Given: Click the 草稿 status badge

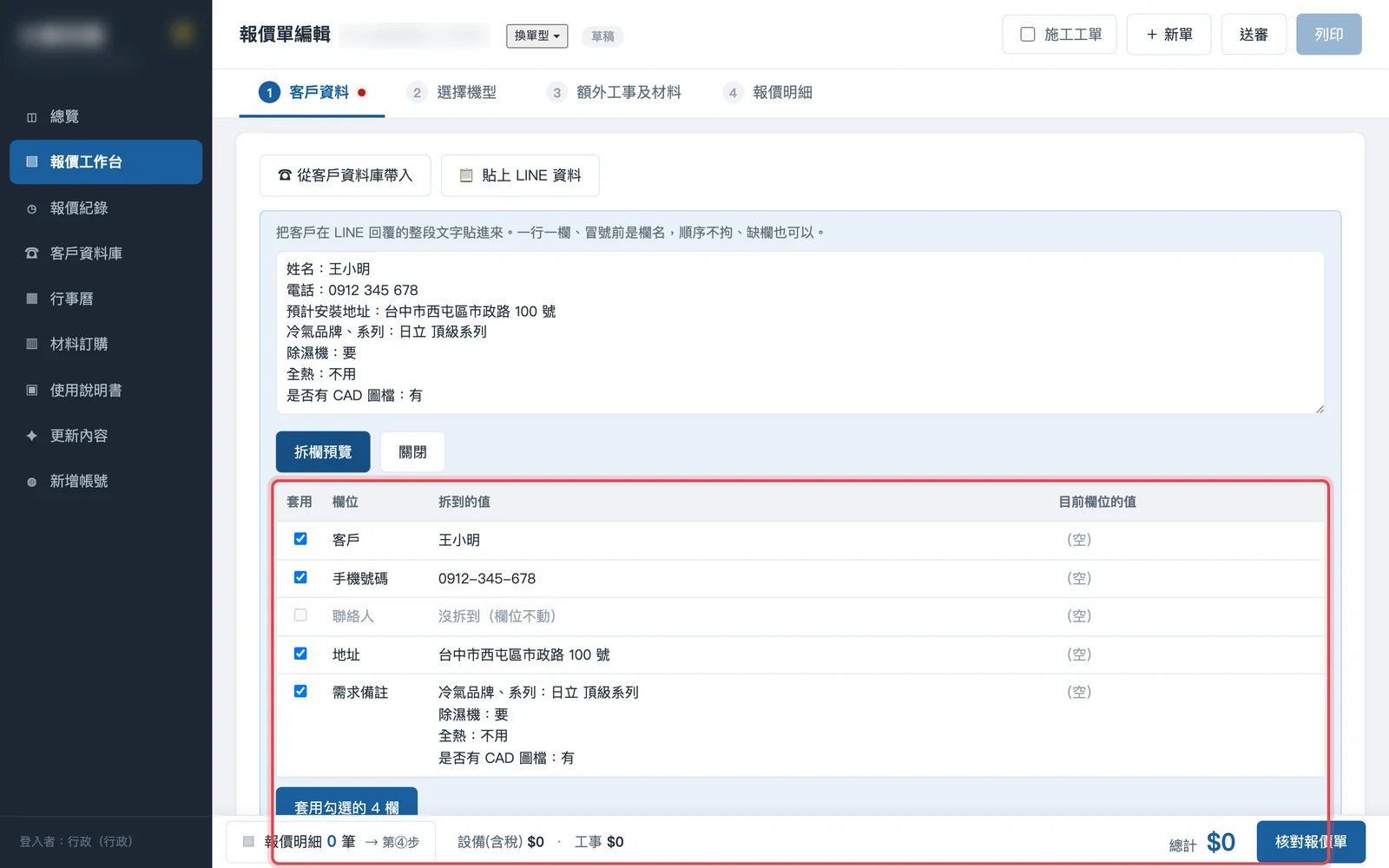Looking at the screenshot, I should coord(602,36).
